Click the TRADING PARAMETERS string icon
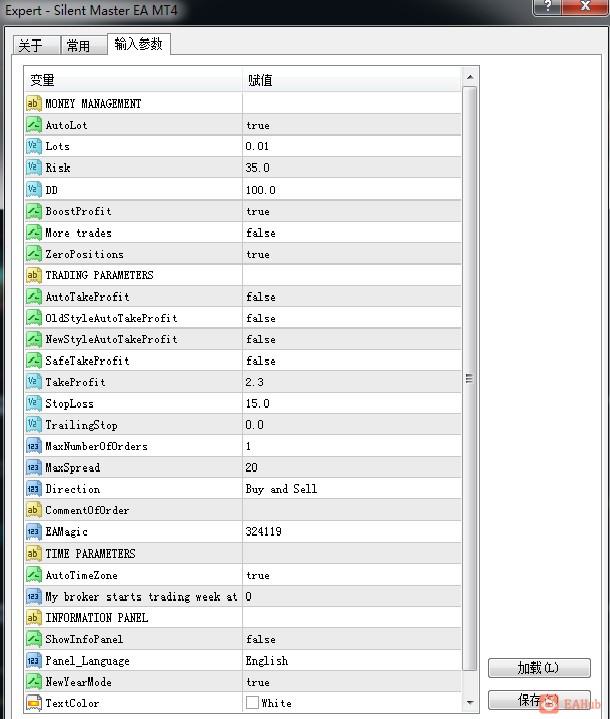The image size is (610, 719). [33, 275]
